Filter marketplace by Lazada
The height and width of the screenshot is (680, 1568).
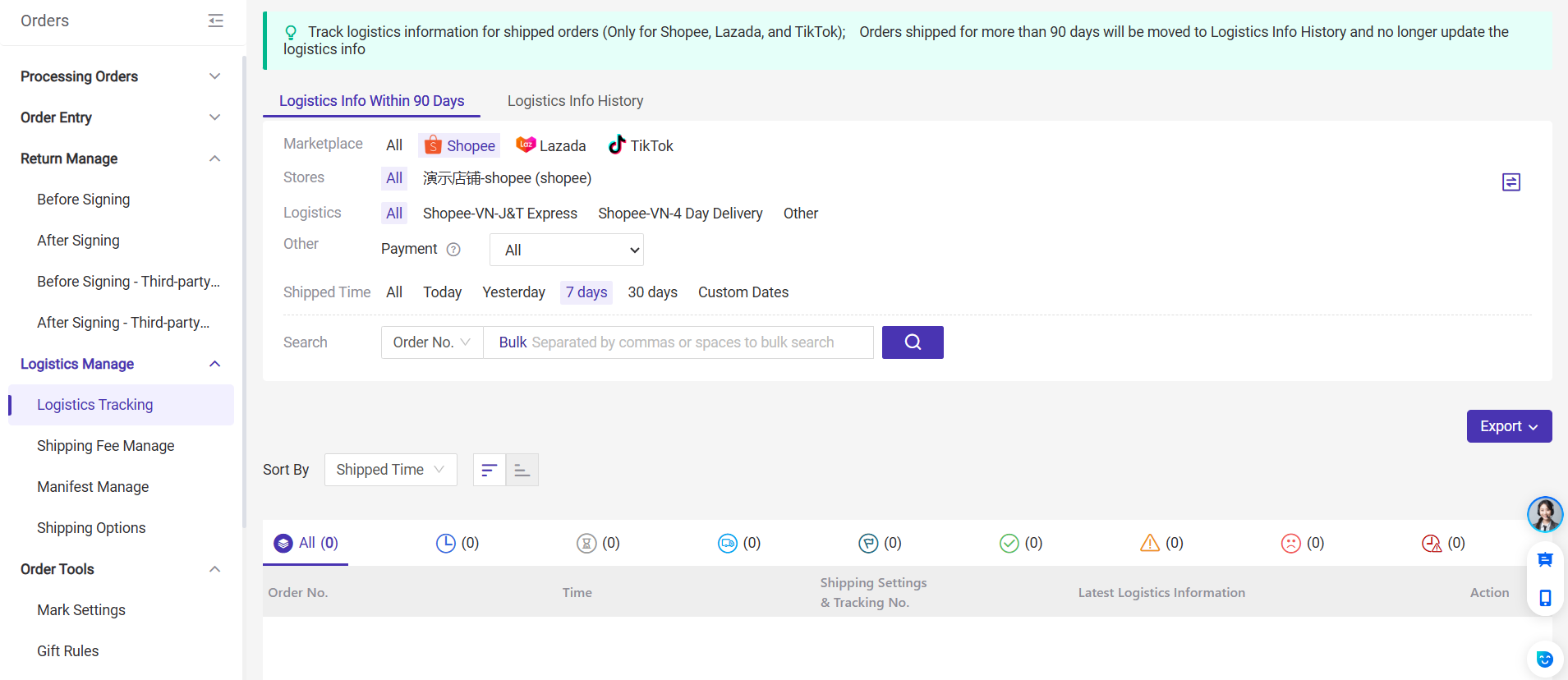point(550,145)
